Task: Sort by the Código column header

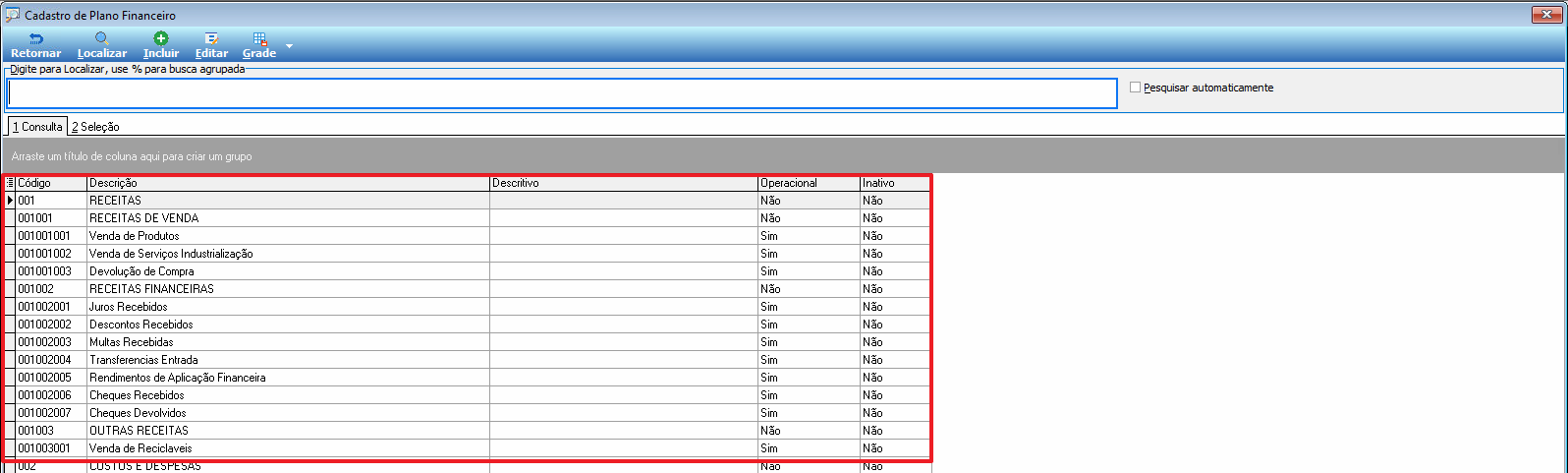Action: pyautogui.click(x=51, y=183)
